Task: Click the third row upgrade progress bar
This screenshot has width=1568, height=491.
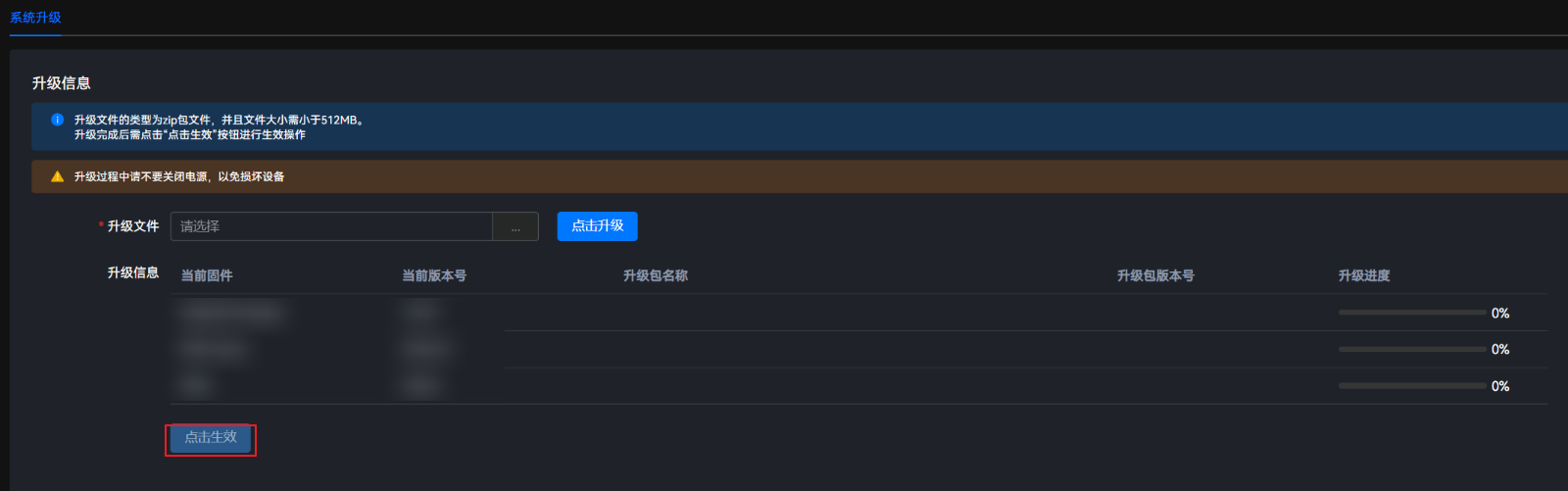Action: pyautogui.click(x=1412, y=386)
